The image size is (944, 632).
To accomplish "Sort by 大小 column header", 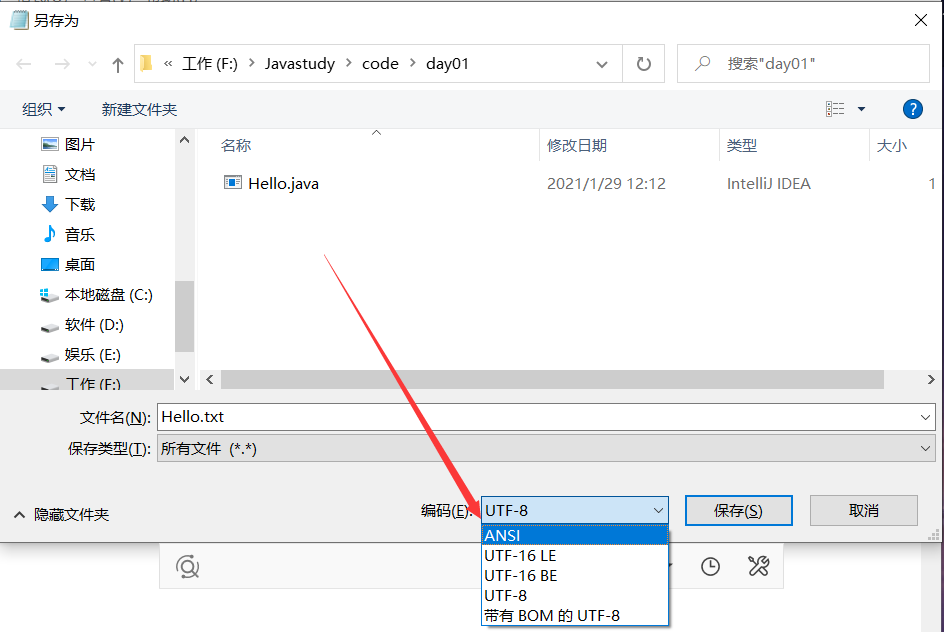I will (x=892, y=146).
